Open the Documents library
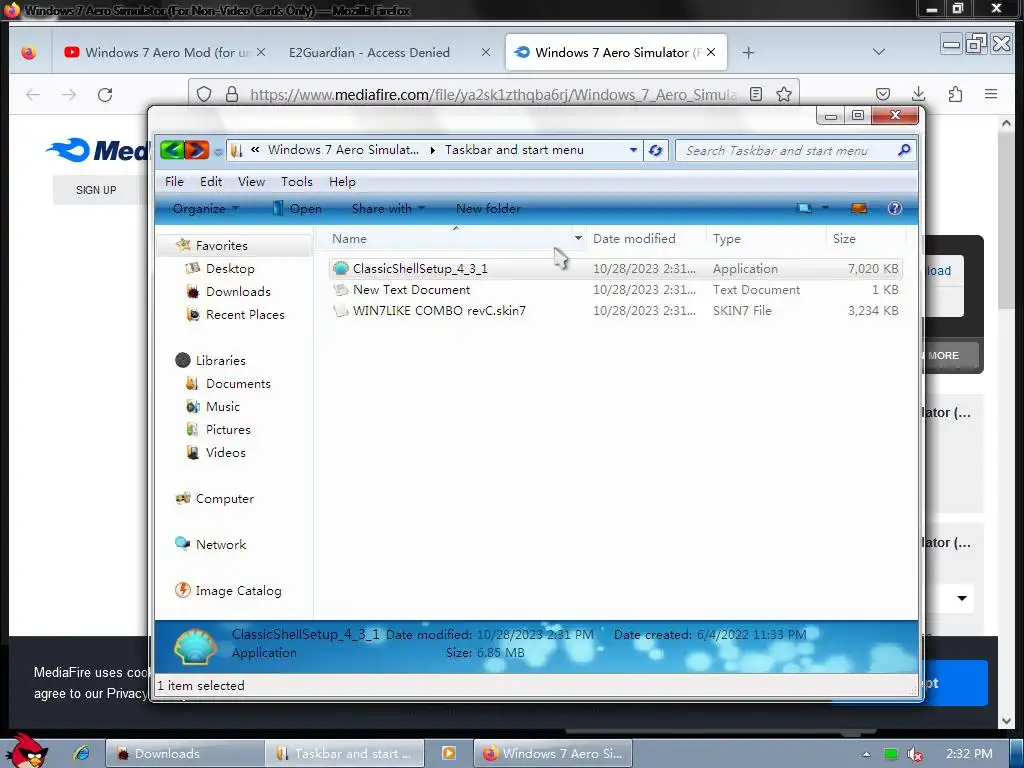The height and width of the screenshot is (768, 1024). click(238, 383)
